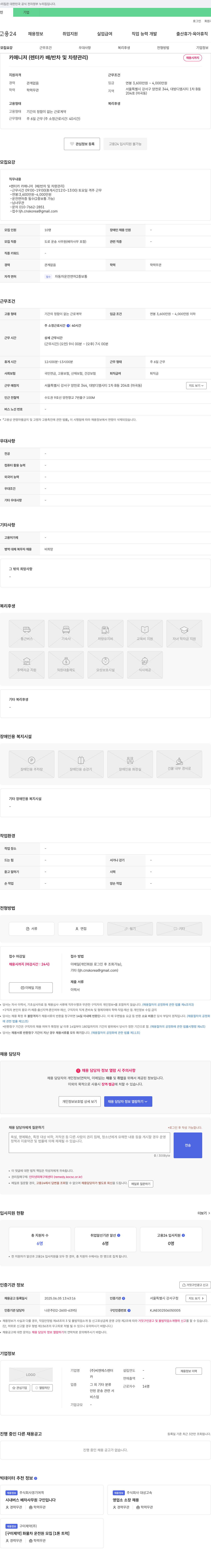The image size is (211, 1568).
Task: Click the 필기 screening method box
Action: pos(130,928)
